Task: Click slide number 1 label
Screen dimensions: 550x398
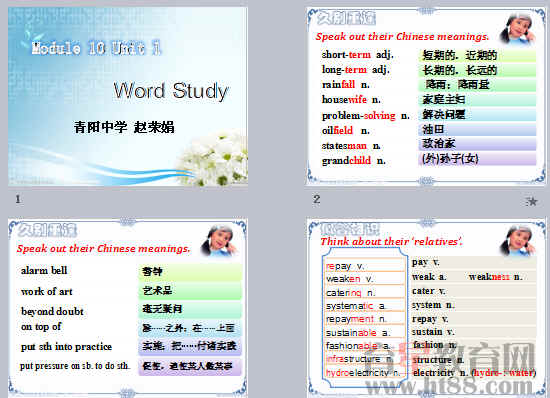Action: click(x=18, y=199)
